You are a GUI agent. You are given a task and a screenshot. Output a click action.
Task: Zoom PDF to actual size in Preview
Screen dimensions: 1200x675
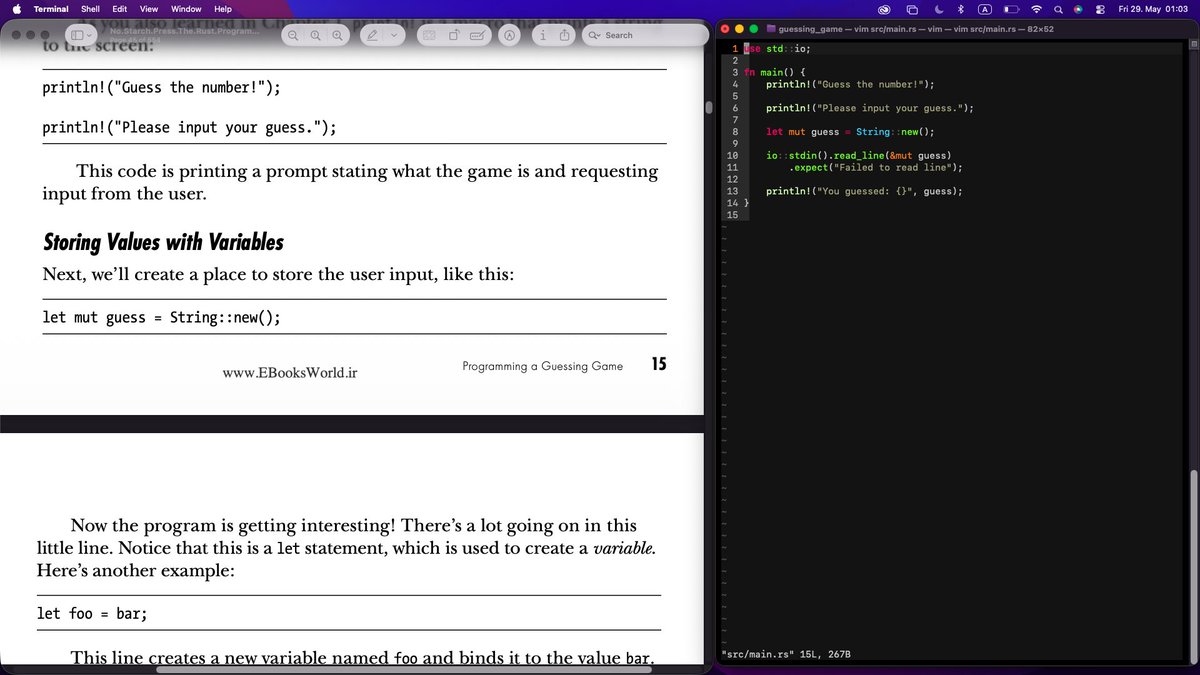315,35
